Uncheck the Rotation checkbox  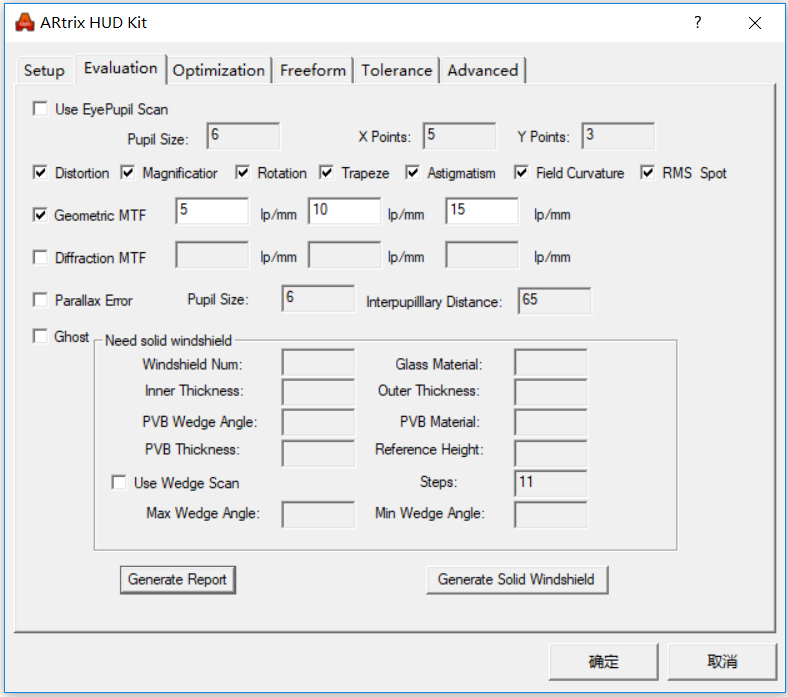tap(243, 173)
